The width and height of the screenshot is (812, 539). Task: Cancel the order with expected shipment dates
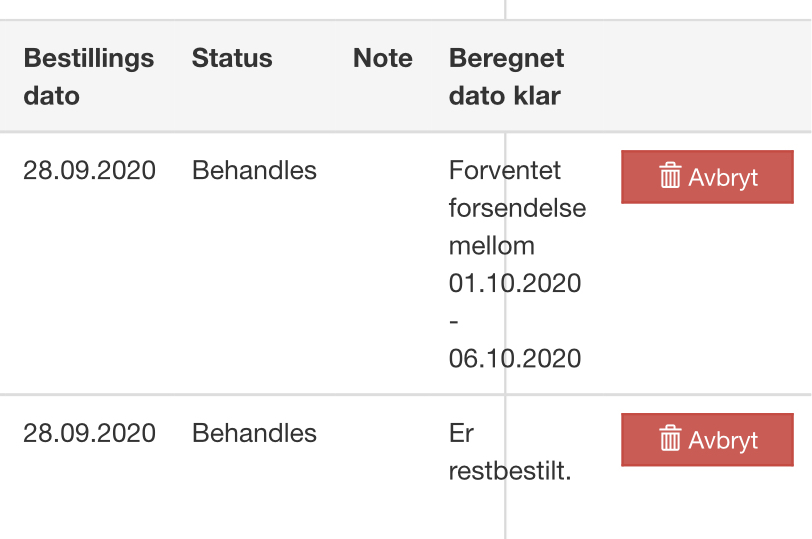pos(707,177)
